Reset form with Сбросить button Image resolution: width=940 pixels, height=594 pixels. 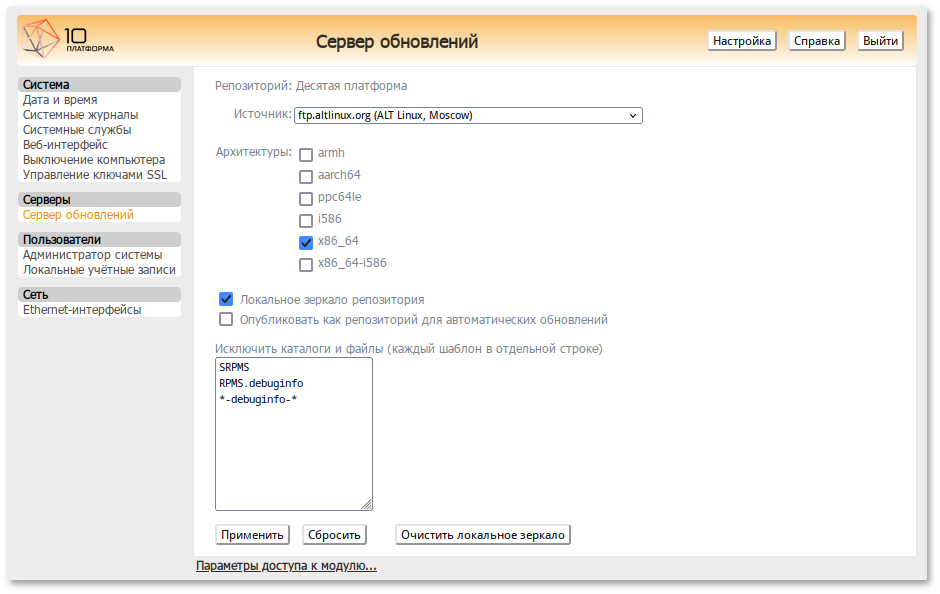334,535
